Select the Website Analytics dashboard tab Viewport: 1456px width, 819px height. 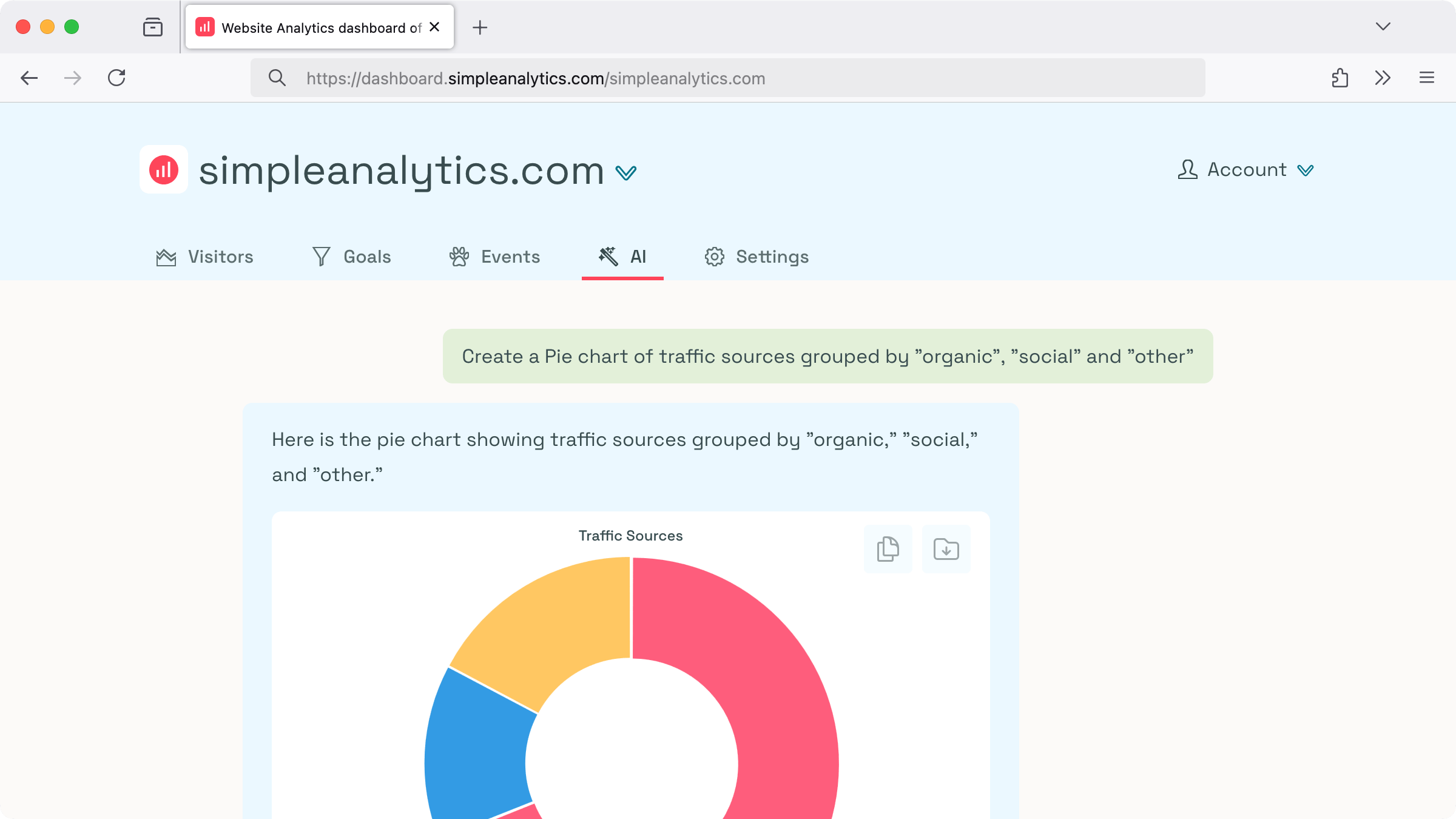(x=320, y=27)
